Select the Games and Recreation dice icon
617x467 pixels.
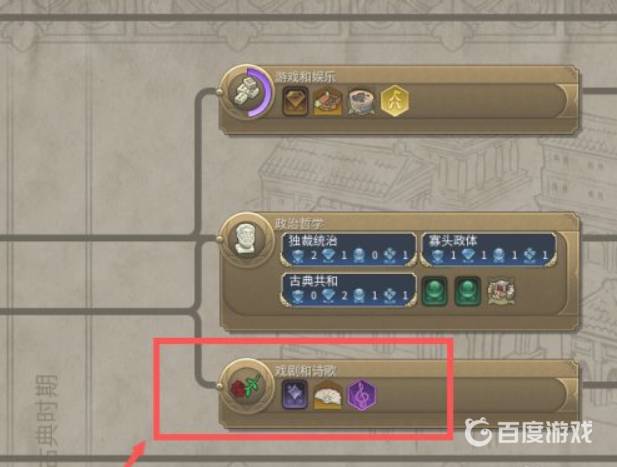[x=246, y=92]
